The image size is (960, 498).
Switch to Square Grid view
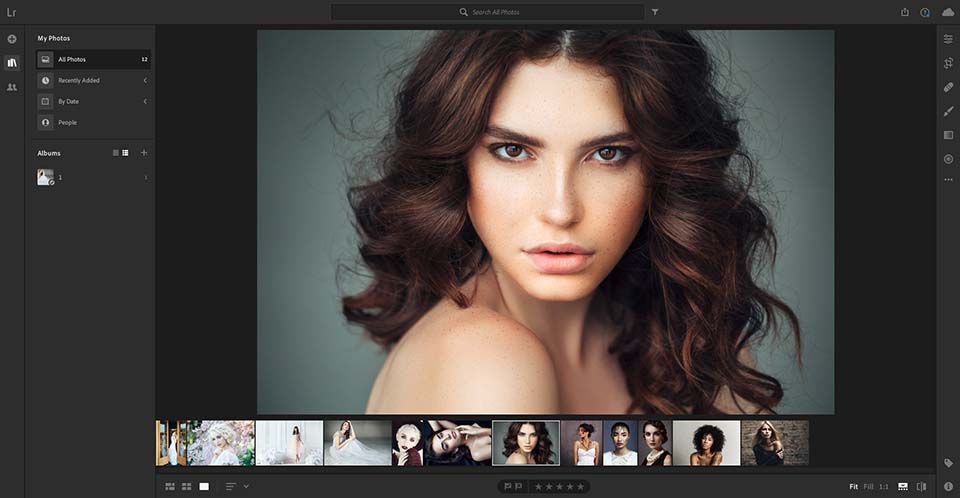coord(187,486)
